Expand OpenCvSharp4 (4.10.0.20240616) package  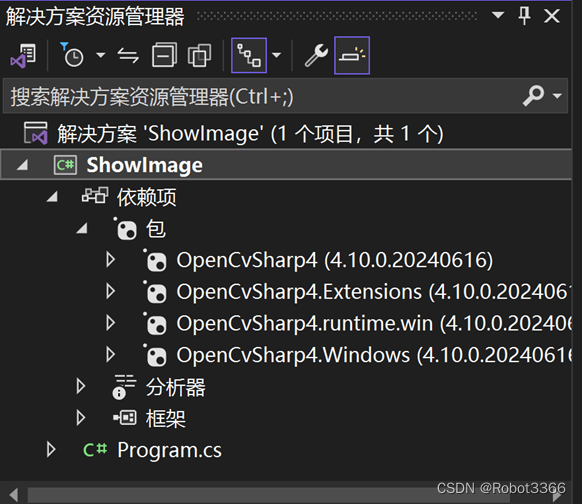point(110,259)
